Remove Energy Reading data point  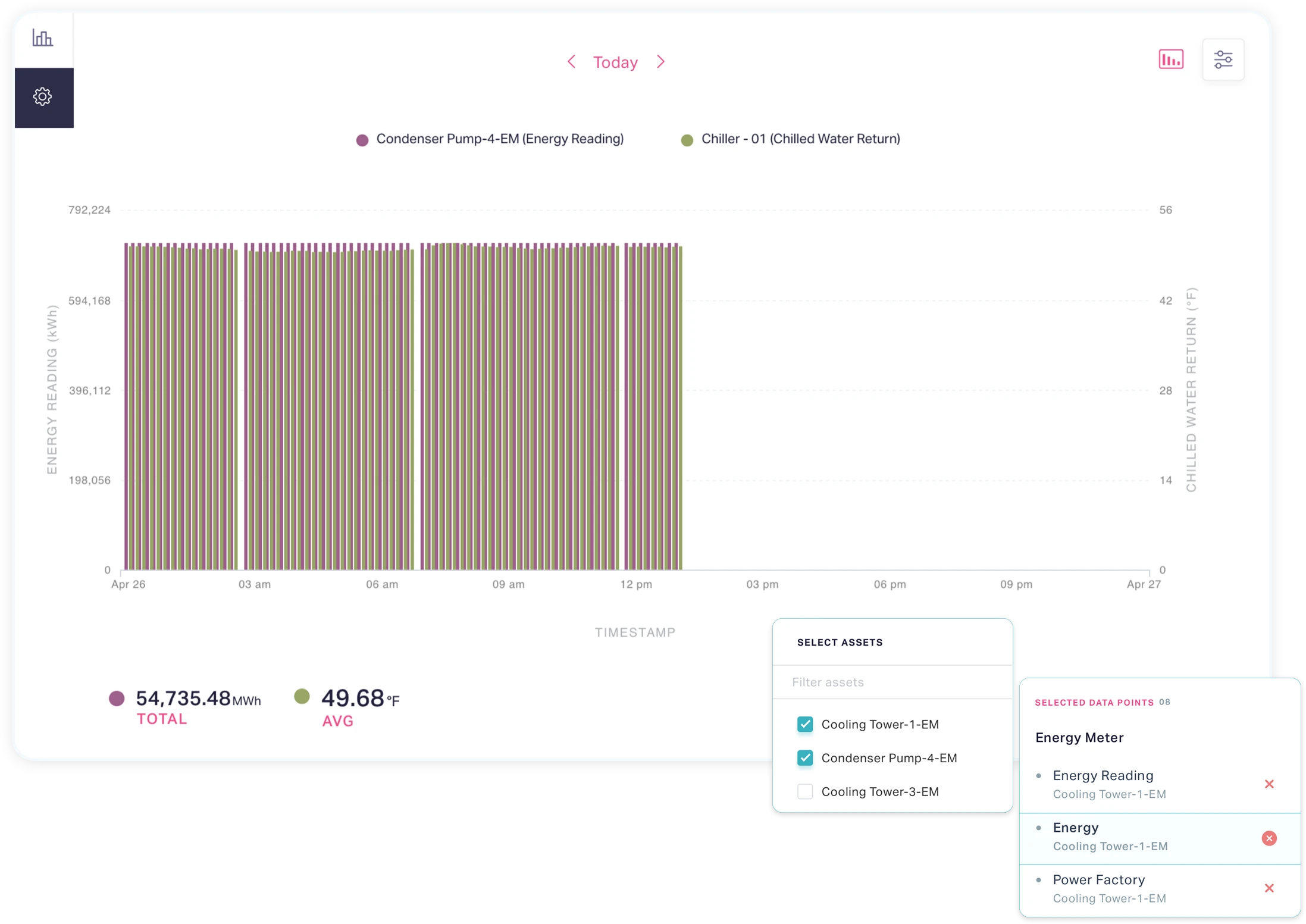point(1269,784)
